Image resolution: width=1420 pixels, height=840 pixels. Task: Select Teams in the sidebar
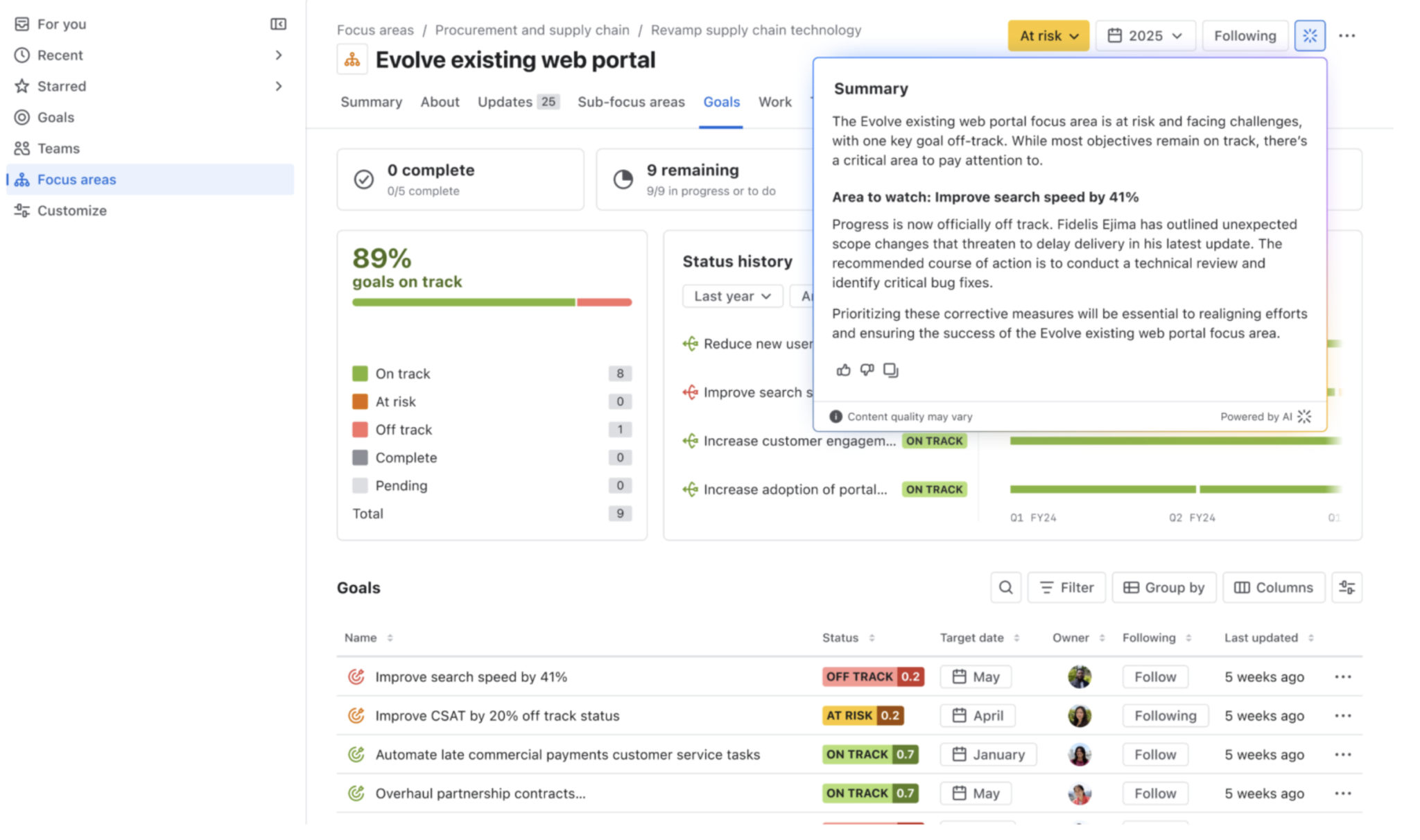tap(58, 148)
